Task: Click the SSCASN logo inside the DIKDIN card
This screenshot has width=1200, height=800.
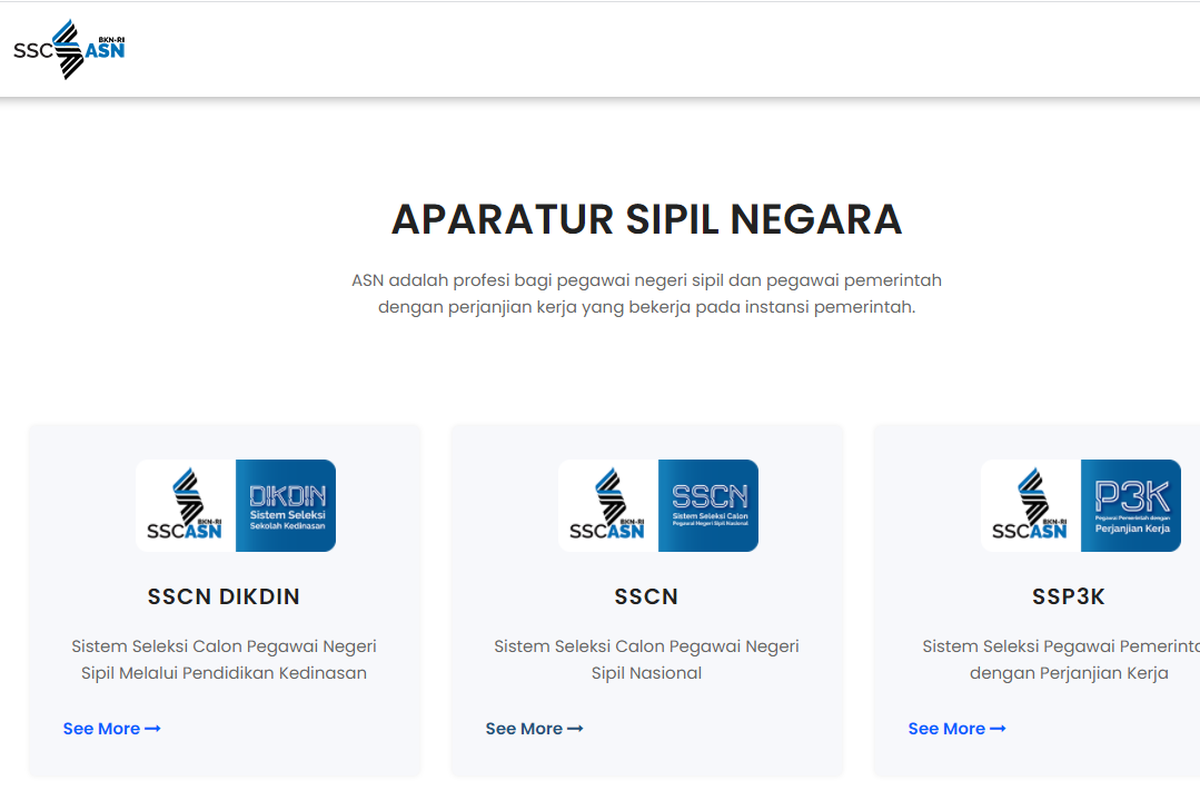Action: coord(186,505)
